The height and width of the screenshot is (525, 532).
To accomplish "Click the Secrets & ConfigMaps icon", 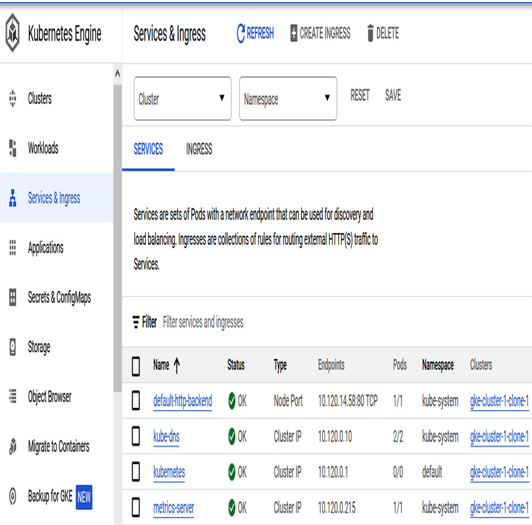I will tap(13, 297).
